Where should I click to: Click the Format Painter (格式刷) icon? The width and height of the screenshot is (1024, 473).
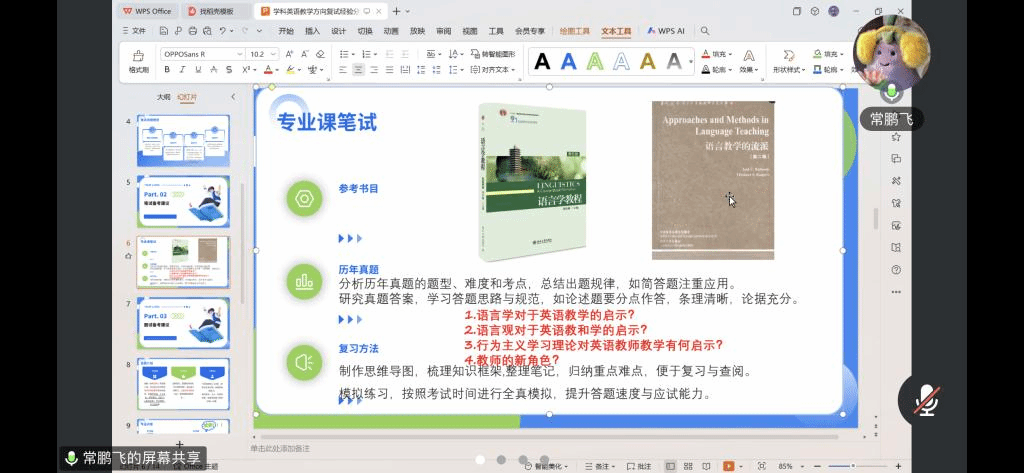pos(138,58)
